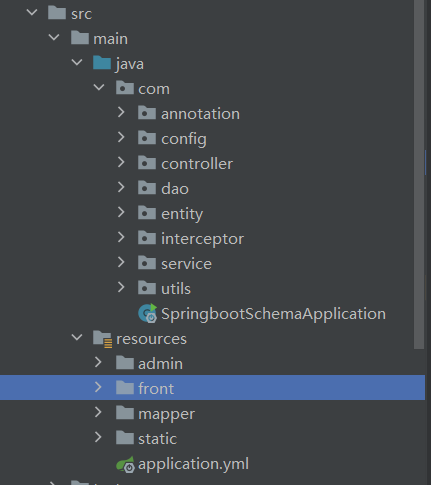Image resolution: width=431 pixels, height=485 pixels.
Task: Expand the static folder chevron
Action: click(98, 438)
